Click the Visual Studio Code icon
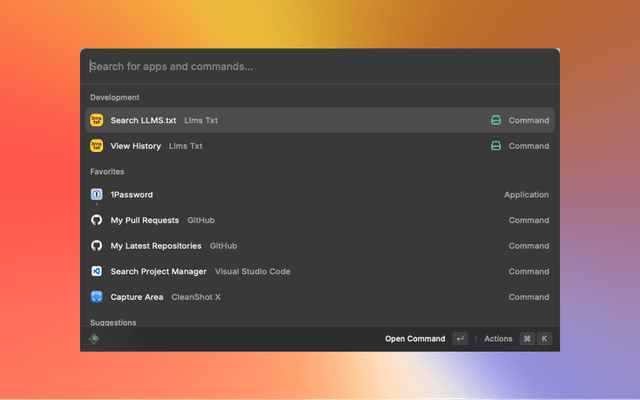This screenshot has height=400, width=640. 97,271
